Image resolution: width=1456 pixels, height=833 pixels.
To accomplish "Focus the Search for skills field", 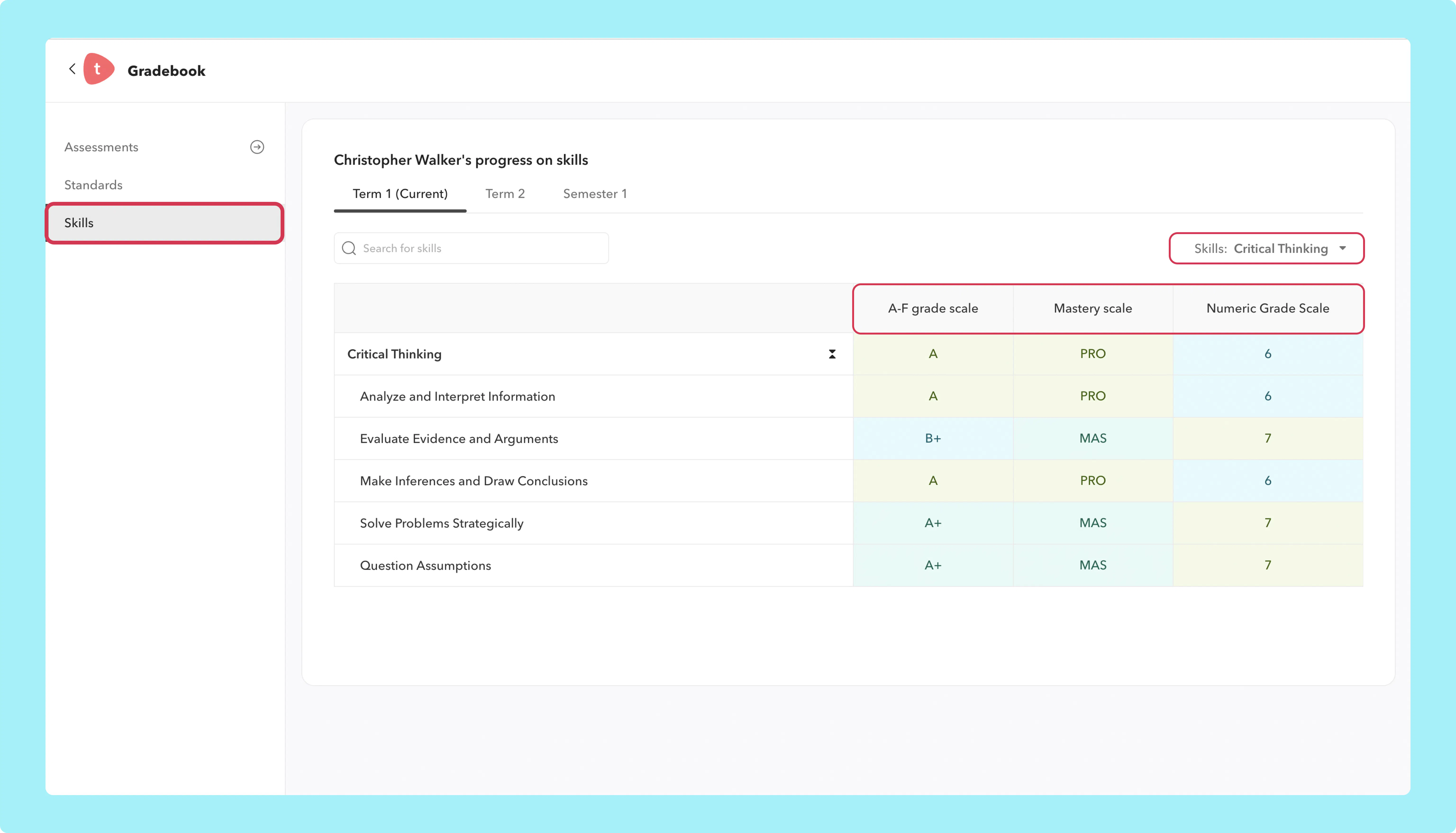I will tap(471, 248).
